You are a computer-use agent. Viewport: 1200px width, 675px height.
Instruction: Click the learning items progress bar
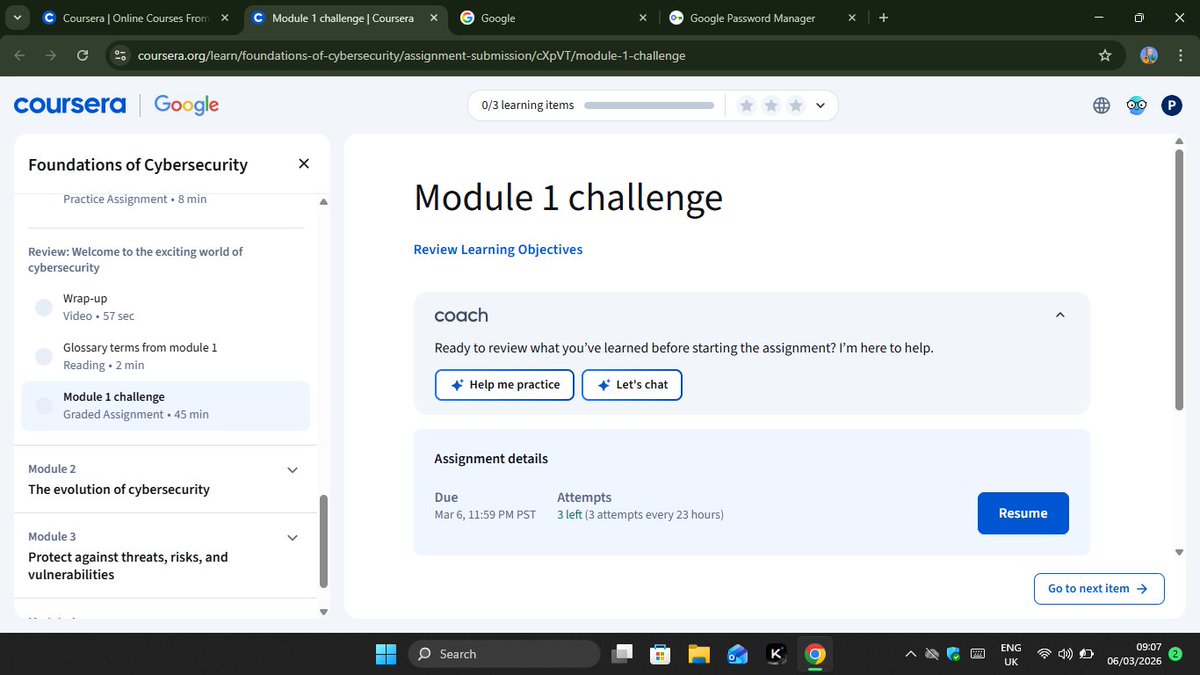coord(649,105)
